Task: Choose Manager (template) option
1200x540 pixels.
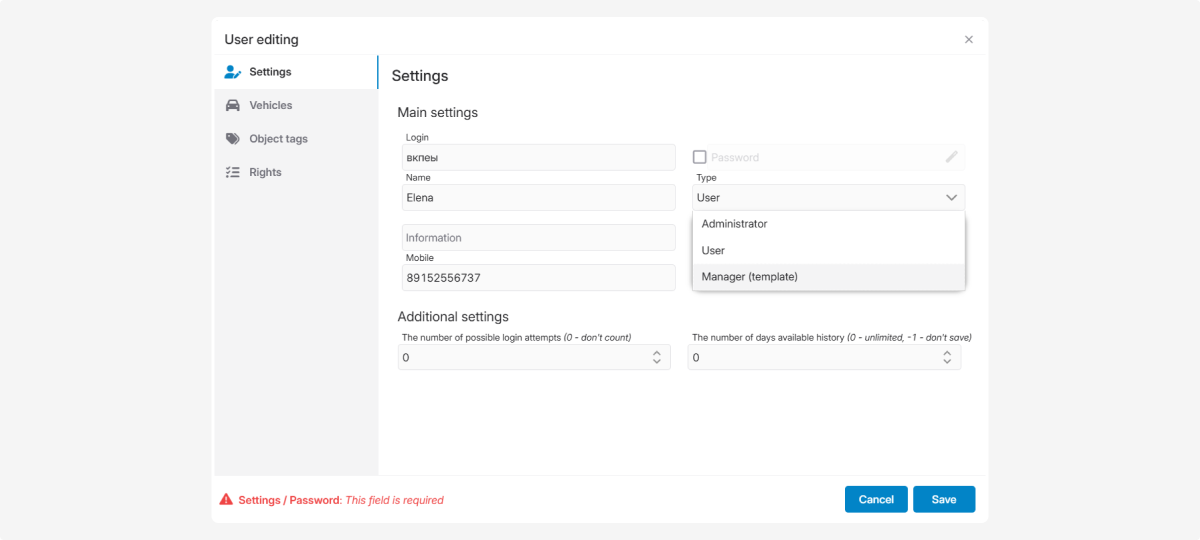Action: 749,277
